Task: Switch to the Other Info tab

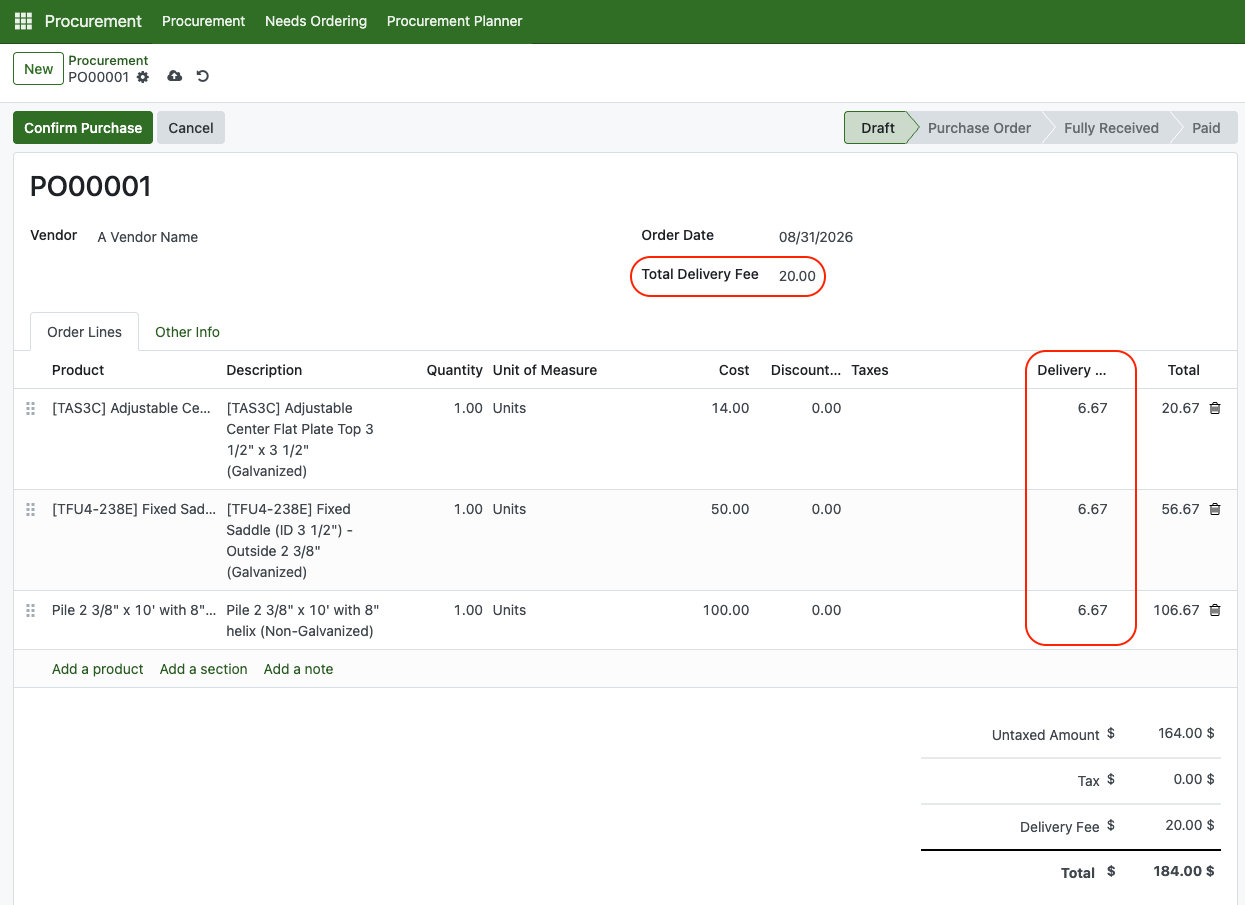Action: click(x=187, y=332)
